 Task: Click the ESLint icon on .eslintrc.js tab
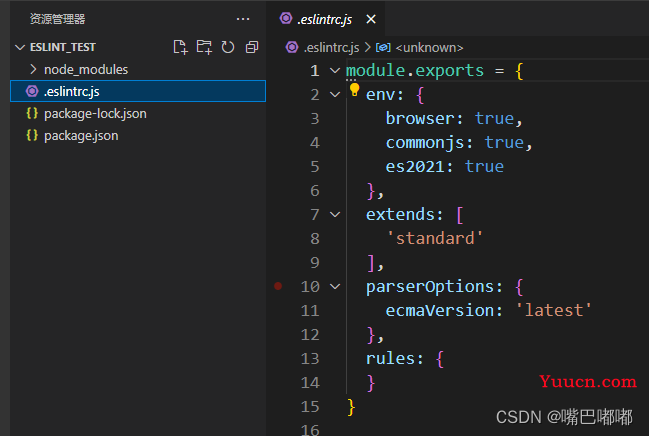[286, 19]
